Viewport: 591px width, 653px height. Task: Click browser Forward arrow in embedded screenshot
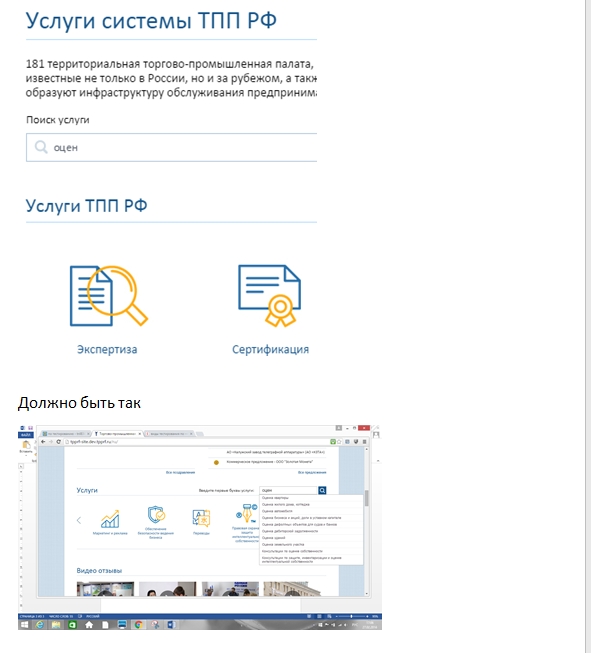[51, 442]
